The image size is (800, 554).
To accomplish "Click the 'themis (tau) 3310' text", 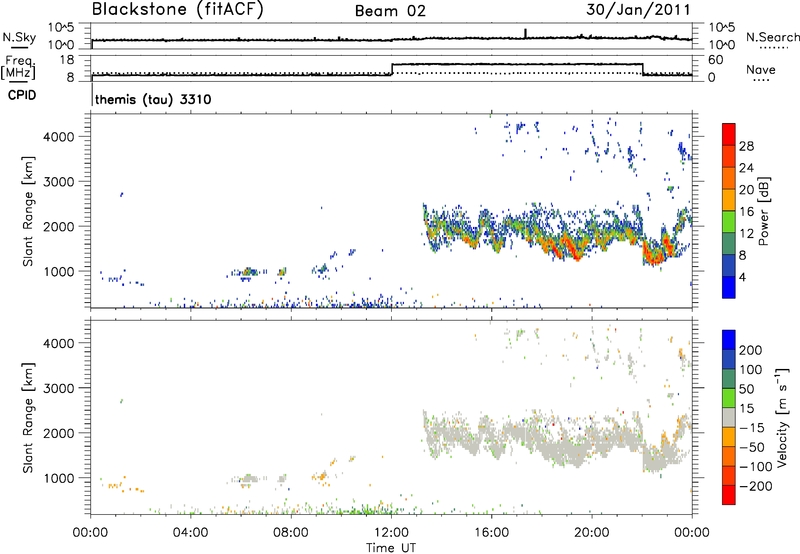I will tap(153, 99).
